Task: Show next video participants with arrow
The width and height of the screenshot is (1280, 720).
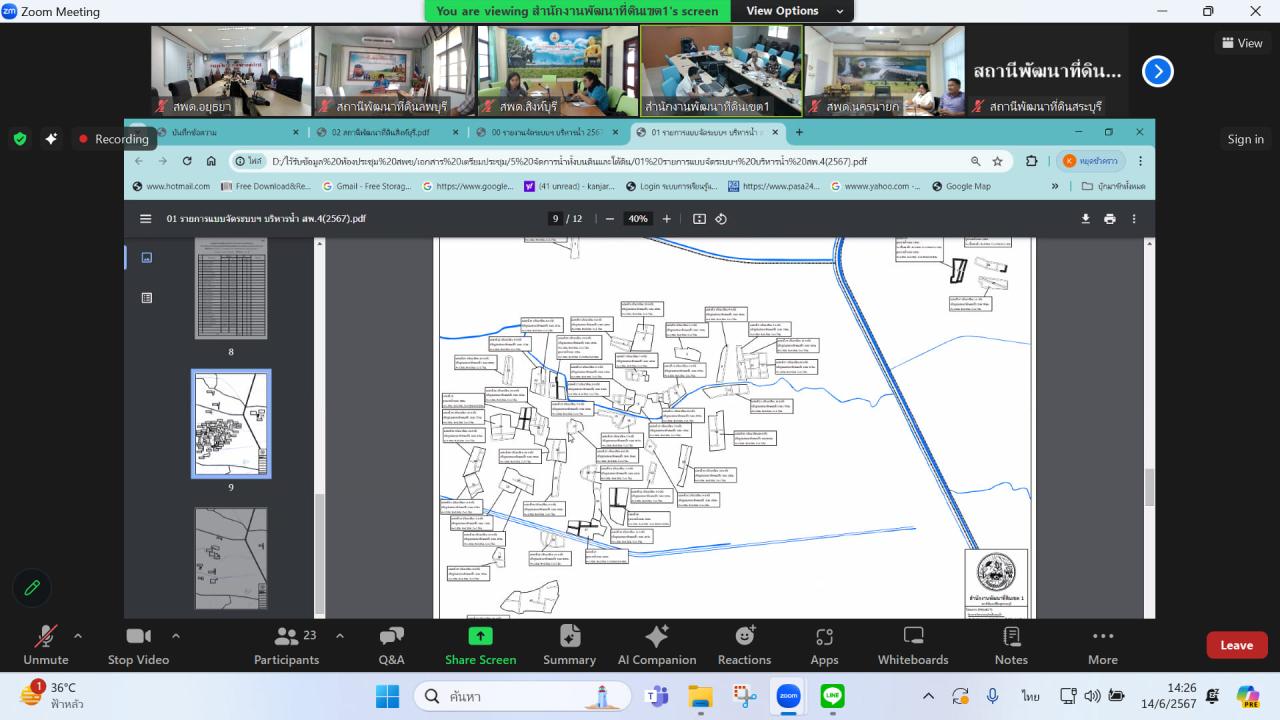Action: click(1157, 71)
